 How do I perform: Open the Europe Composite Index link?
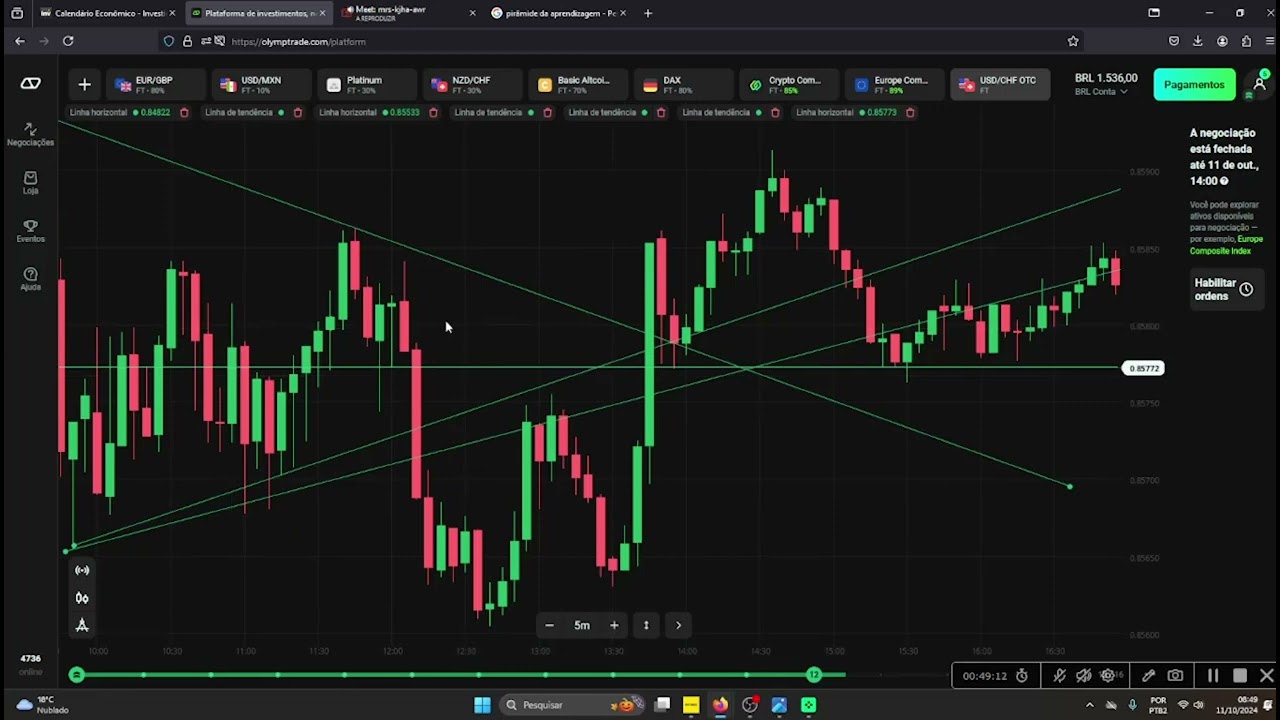pos(1226,245)
